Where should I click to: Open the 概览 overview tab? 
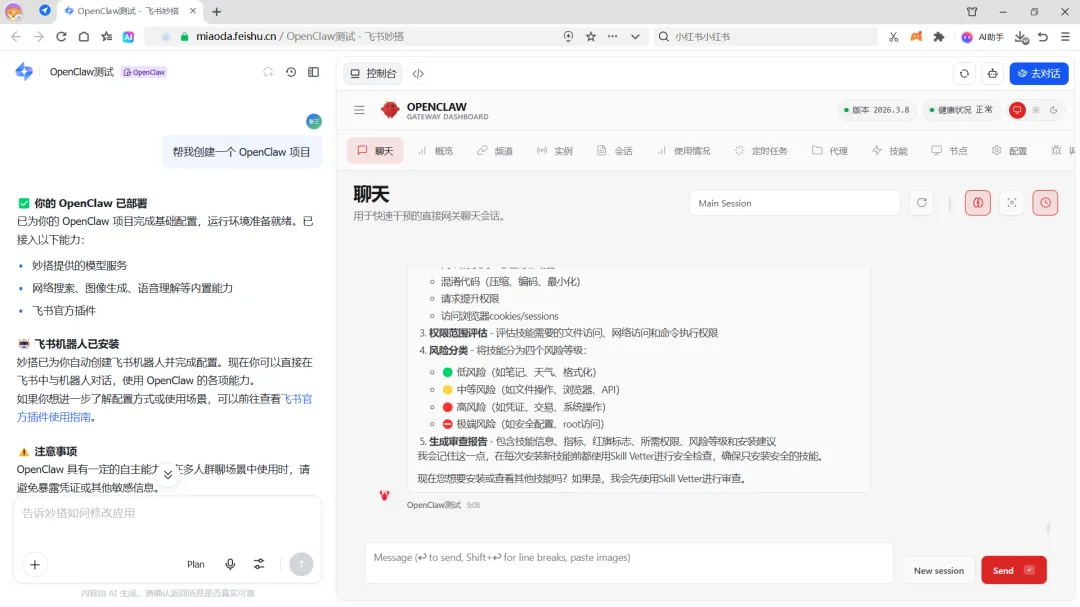click(435, 151)
